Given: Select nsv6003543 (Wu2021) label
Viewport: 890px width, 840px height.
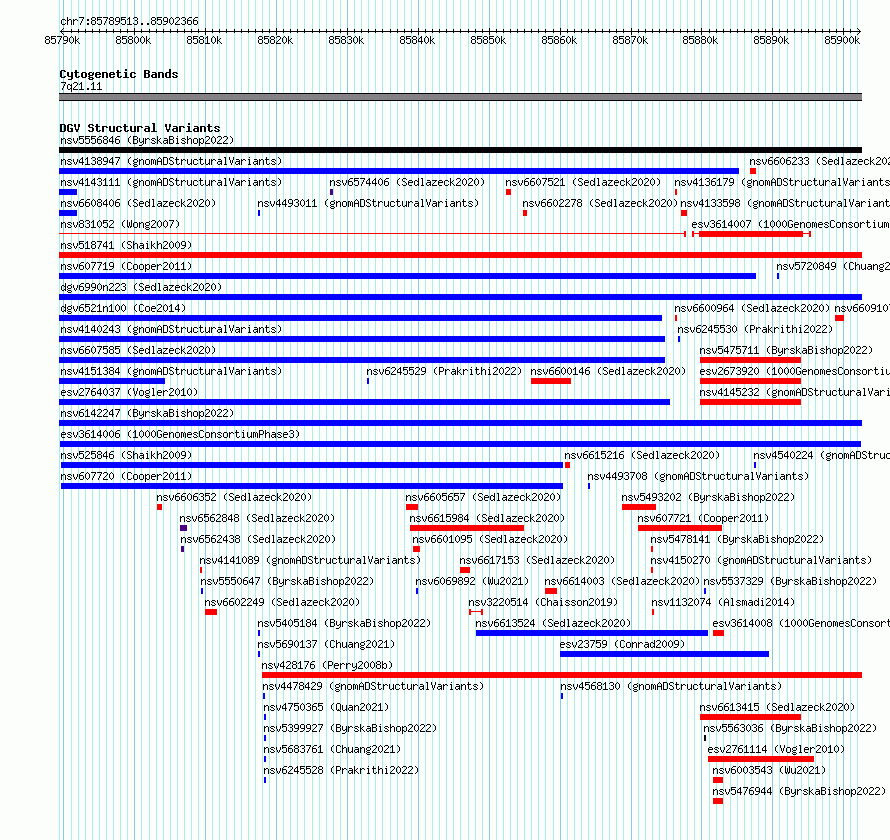Looking at the screenshot, I should (769, 770).
